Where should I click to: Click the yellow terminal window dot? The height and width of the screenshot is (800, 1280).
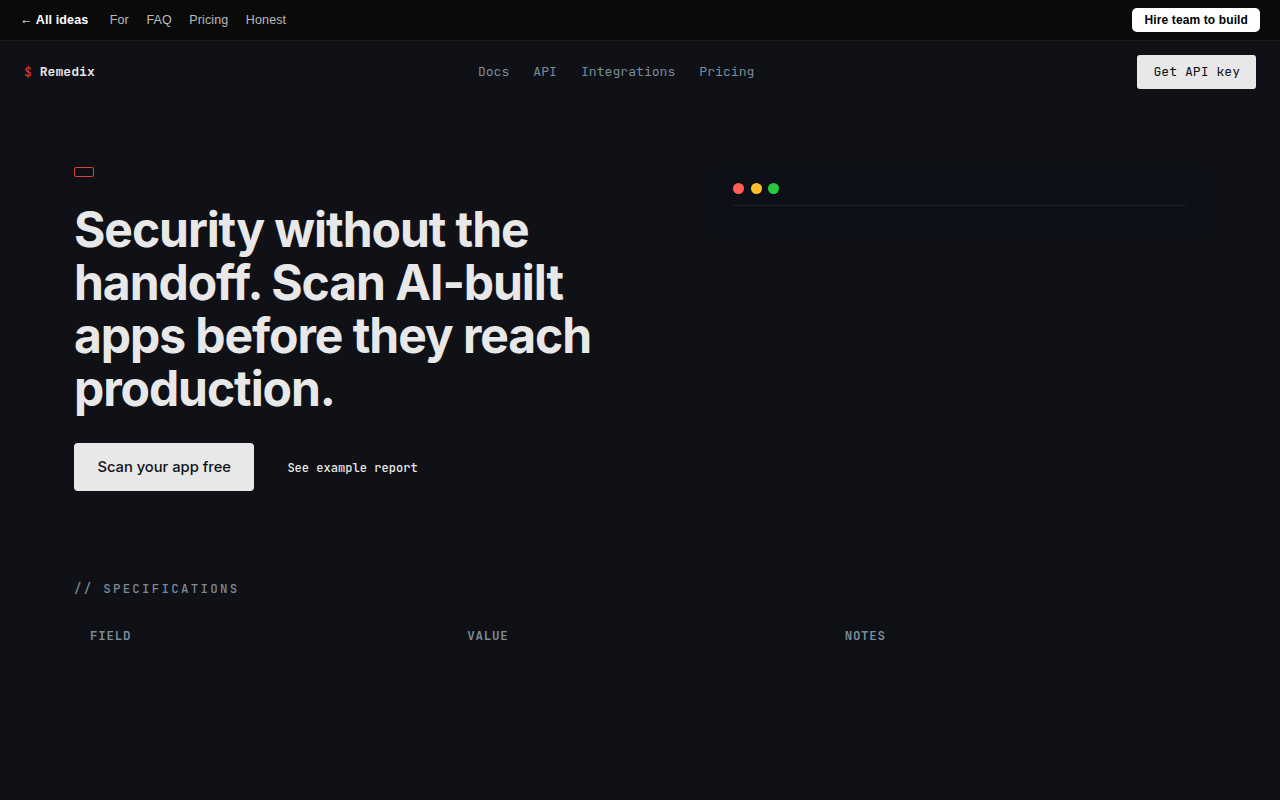click(x=756, y=189)
